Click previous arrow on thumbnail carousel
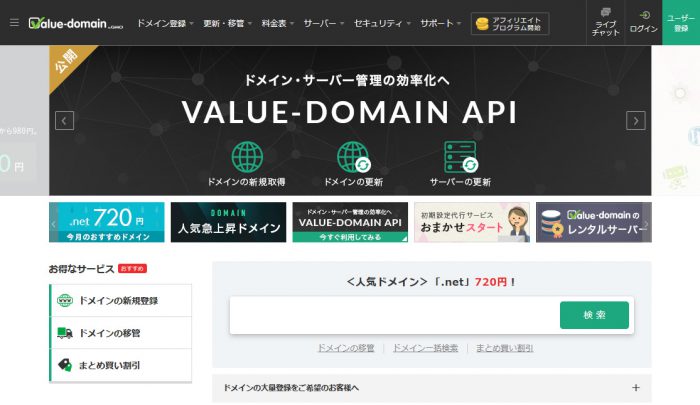Image resolution: width=700 pixels, height=405 pixels. point(53,224)
